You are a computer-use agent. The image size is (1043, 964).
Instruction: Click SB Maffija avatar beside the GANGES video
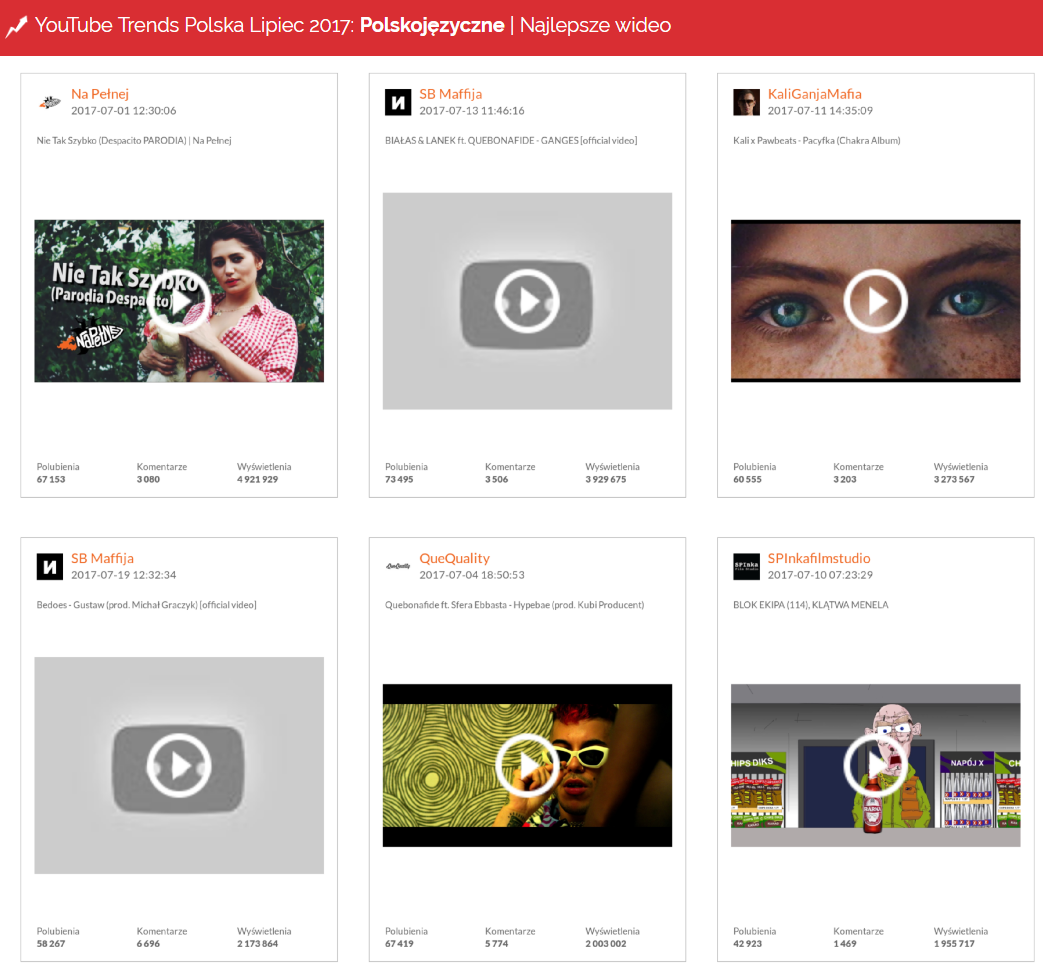coord(398,102)
